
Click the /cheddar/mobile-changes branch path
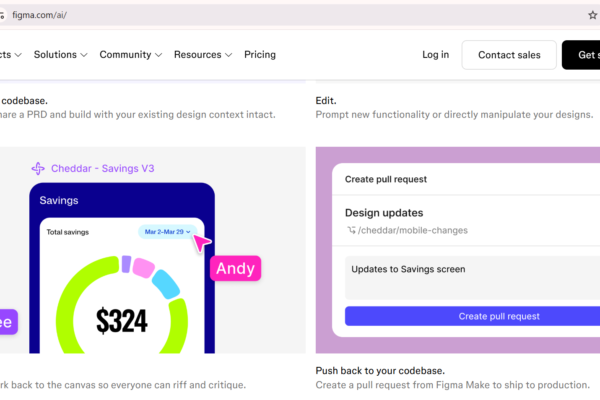[x=413, y=230]
